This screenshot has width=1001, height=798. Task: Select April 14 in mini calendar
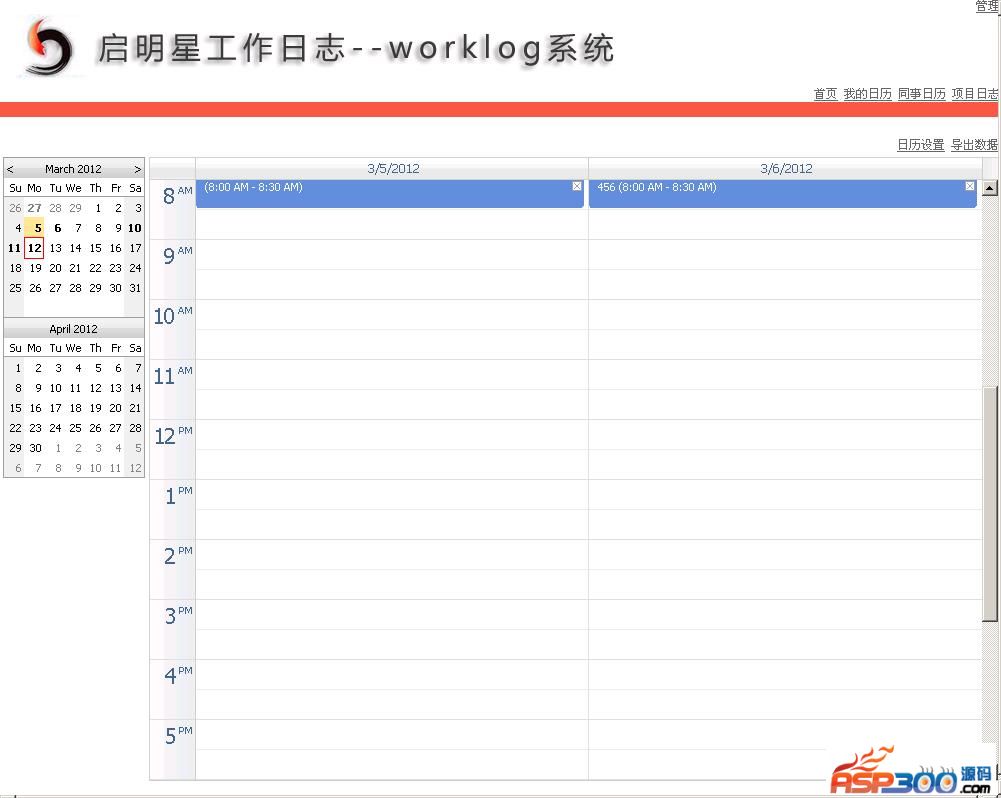coord(135,388)
